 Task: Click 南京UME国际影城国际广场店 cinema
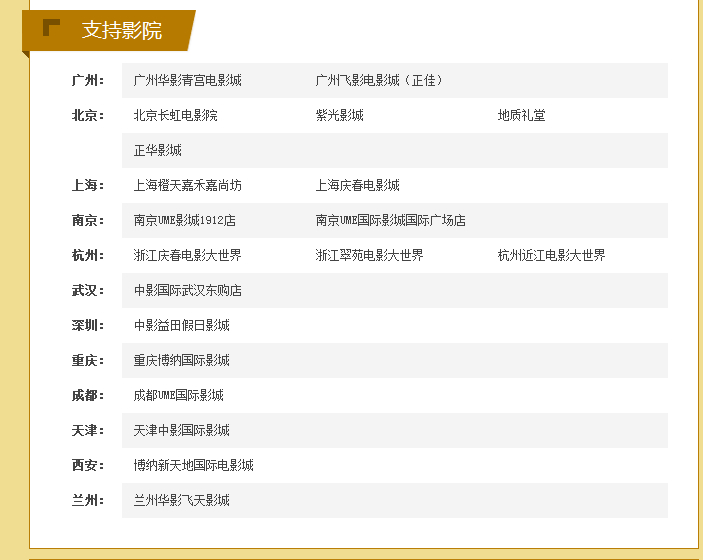pos(391,221)
